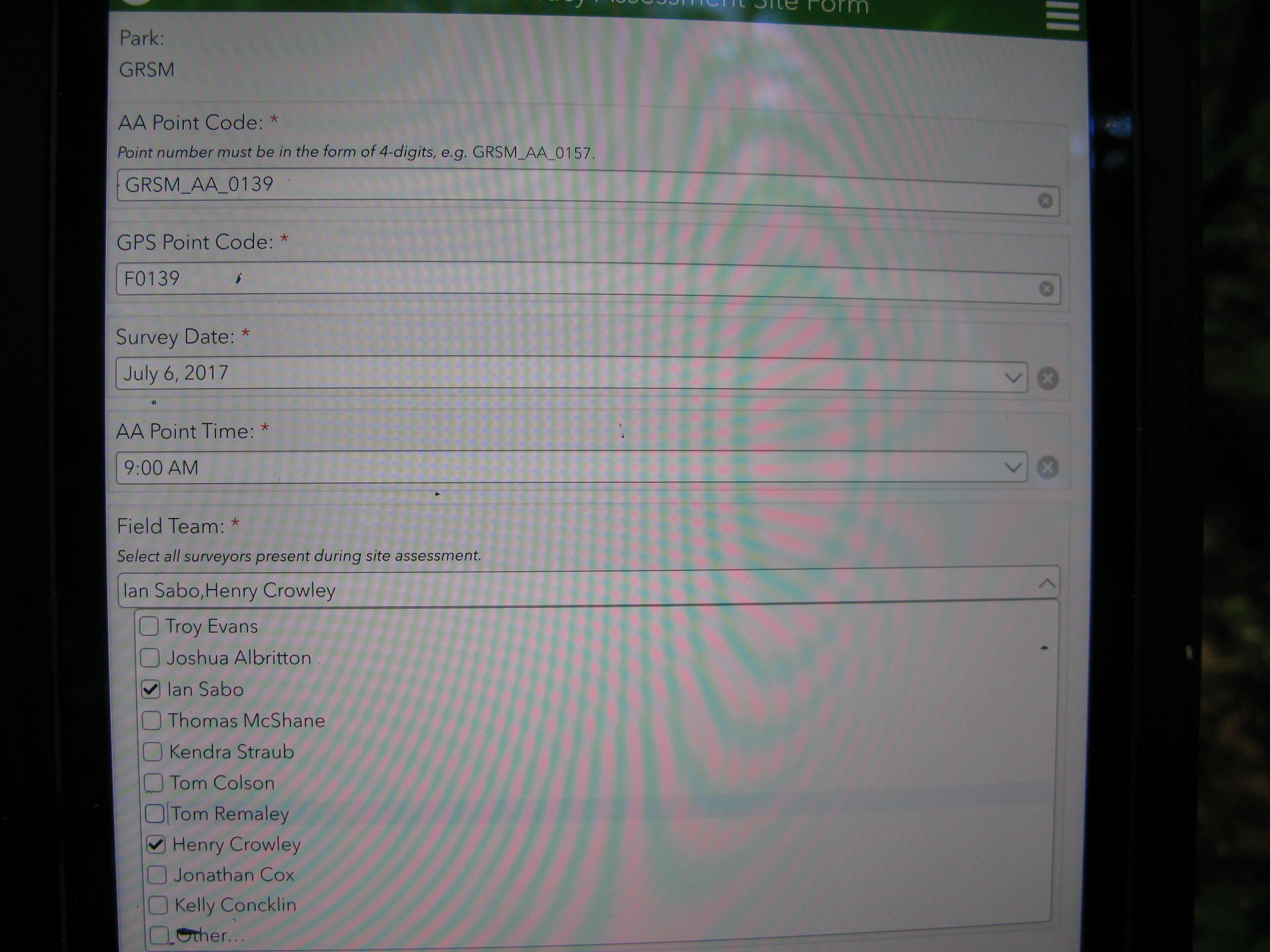Screen dimensions: 1270x952
Task: Clear the AA Point Code field
Action: pyautogui.click(x=1045, y=200)
